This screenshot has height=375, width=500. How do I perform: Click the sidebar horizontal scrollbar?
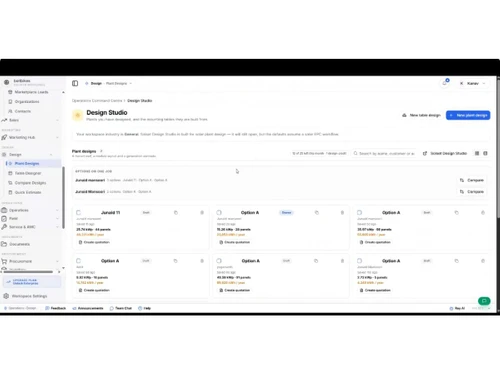(28, 272)
